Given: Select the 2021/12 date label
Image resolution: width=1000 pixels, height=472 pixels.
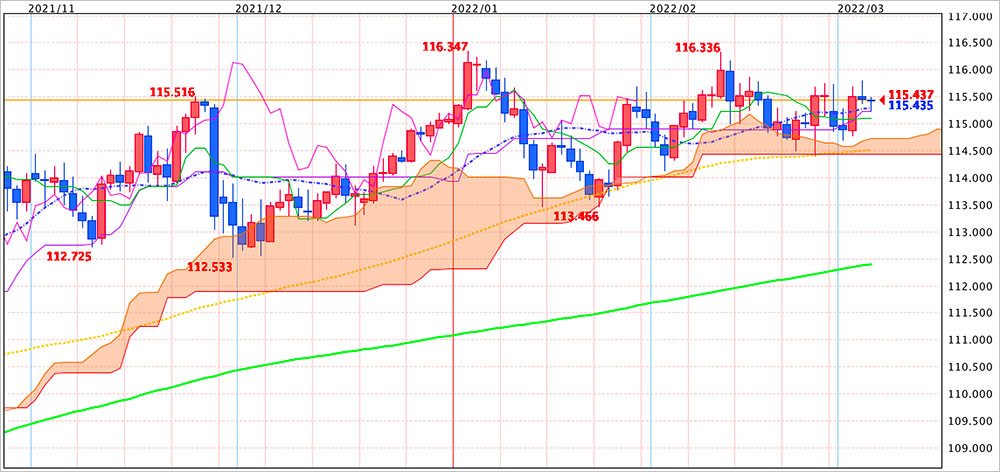Looking at the screenshot, I should point(258,8).
